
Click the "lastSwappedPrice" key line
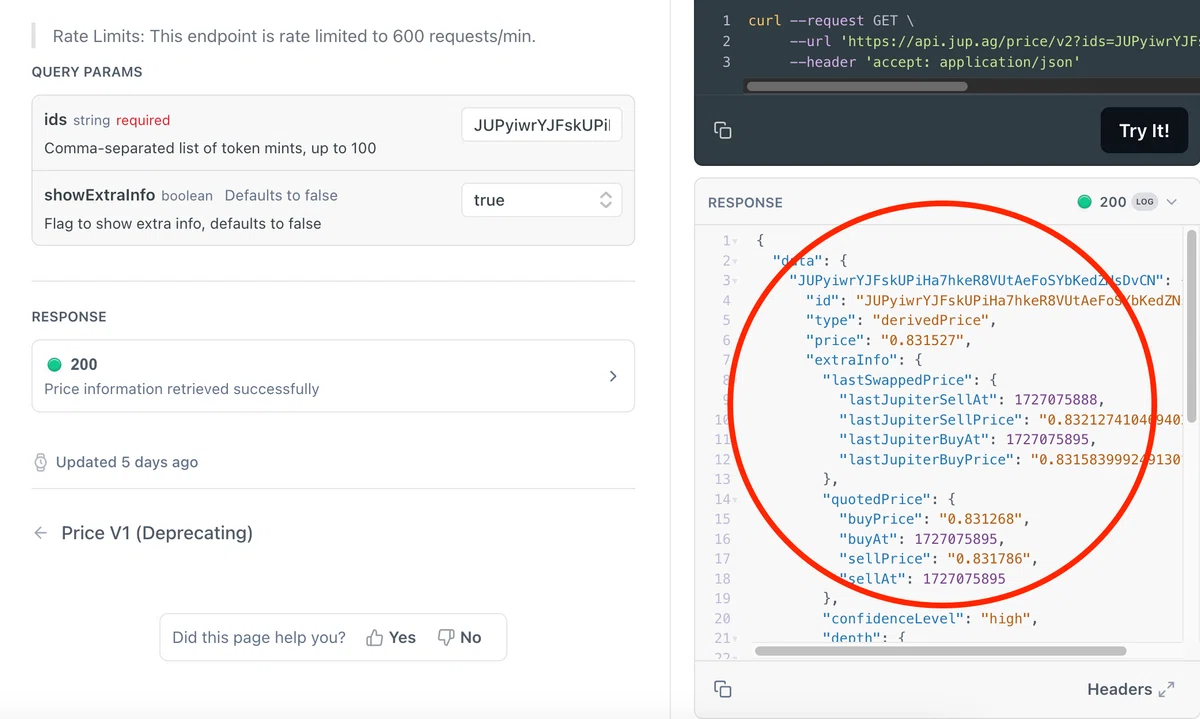pyautogui.click(x=910, y=380)
